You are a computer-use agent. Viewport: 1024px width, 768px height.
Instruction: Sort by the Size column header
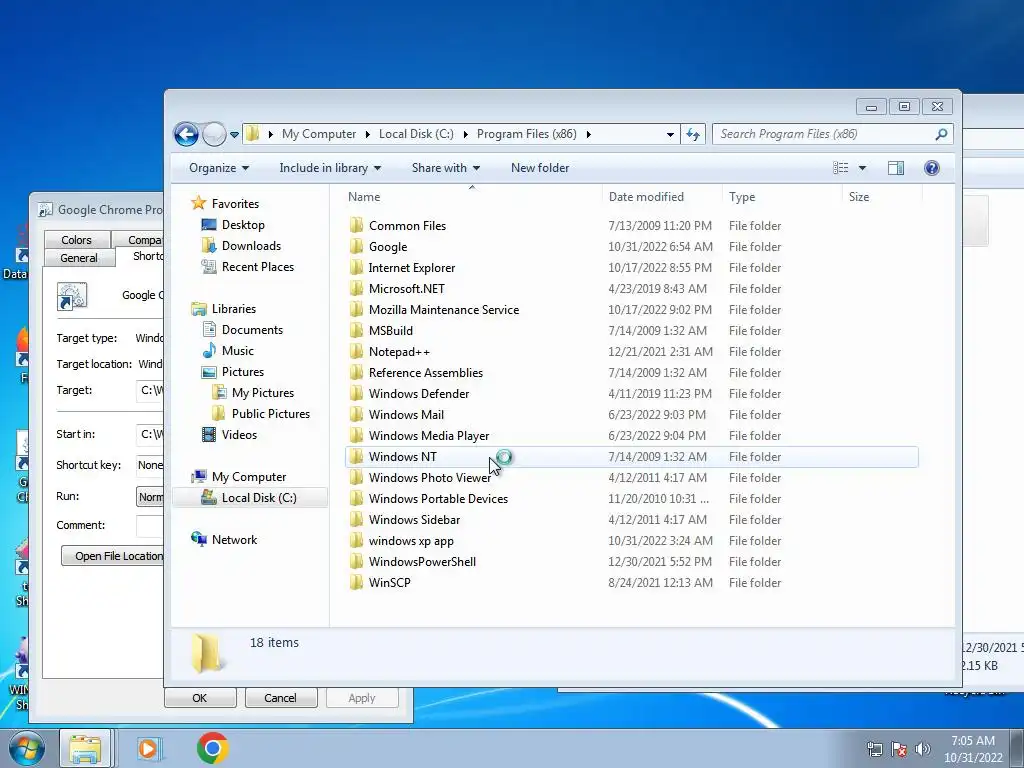click(859, 197)
